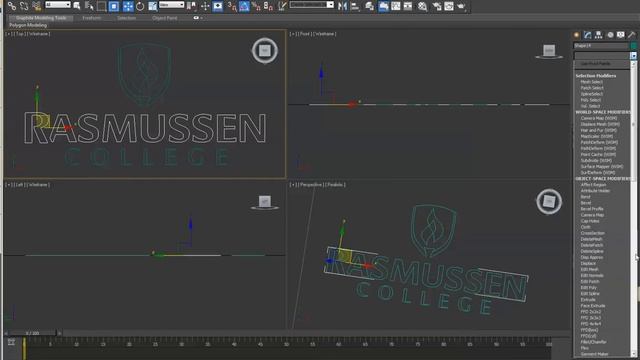Toggle Spinner Snap on the toolbar
The width and height of the screenshot is (640, 360).
[268, 6]
